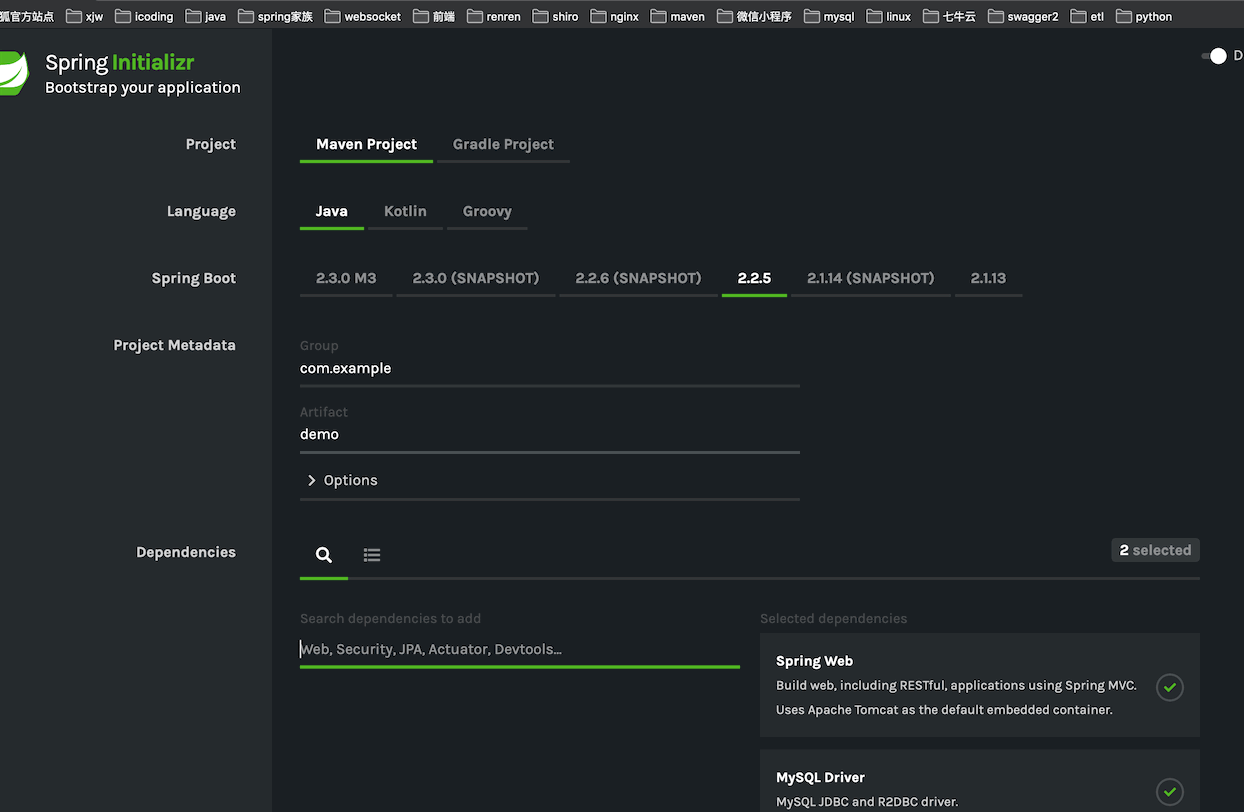Select Gradle Project option
The width and height of the screenshot is (1244, 812).
pos(503,144)
